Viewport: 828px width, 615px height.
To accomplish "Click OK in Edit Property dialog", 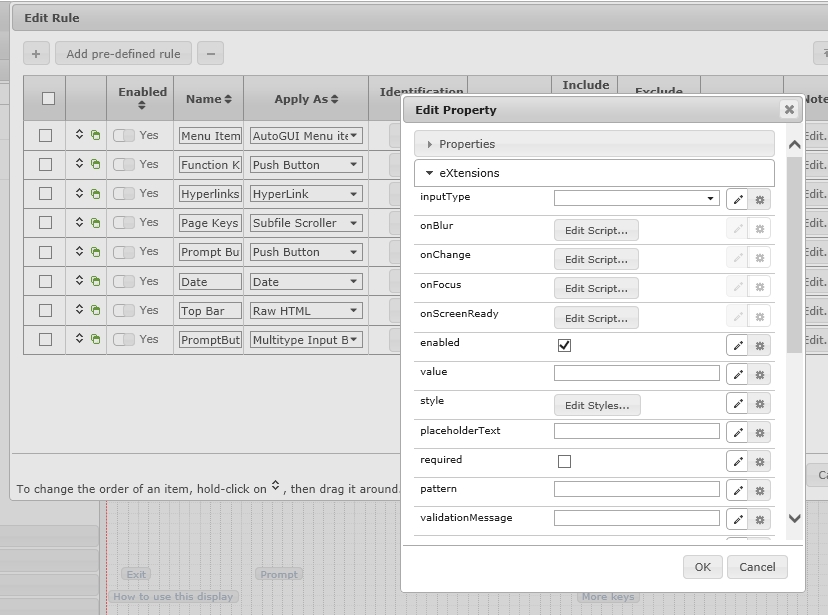I will click(x=702, y=567).
